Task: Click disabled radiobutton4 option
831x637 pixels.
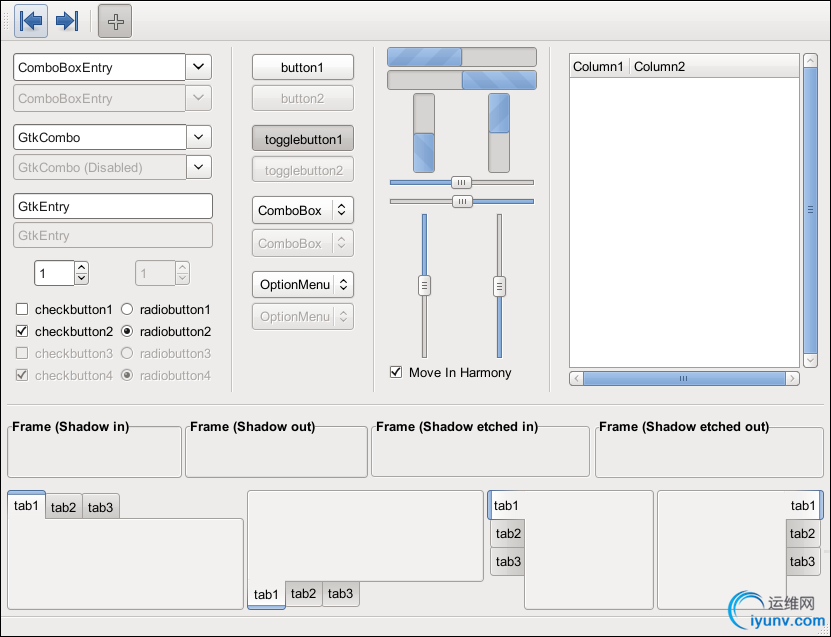Action: coord(127,375)
